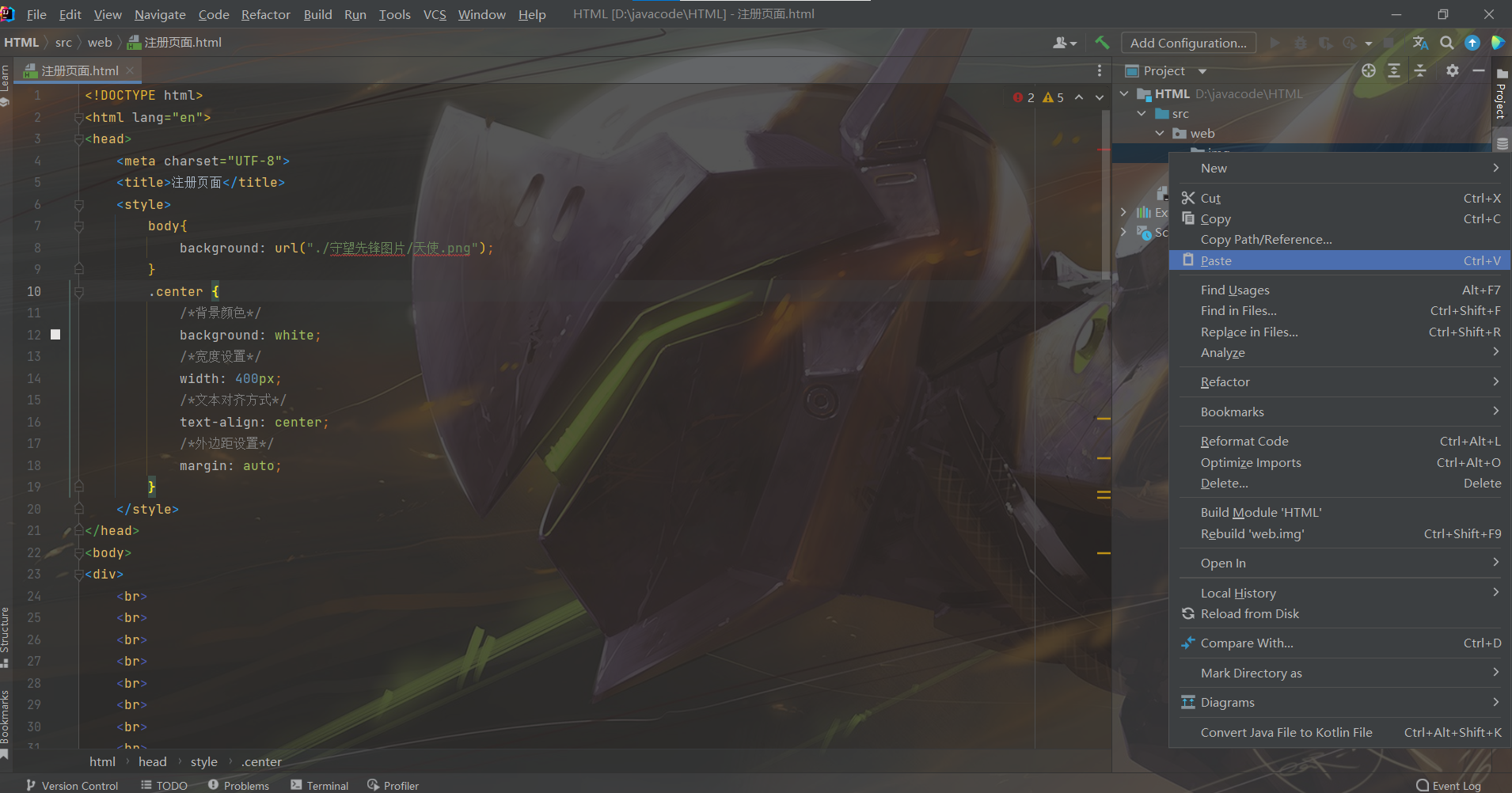The image size is (1512, 793).
Task: Go to next highlighted error arrow
Action: [x=1100, y=97]
